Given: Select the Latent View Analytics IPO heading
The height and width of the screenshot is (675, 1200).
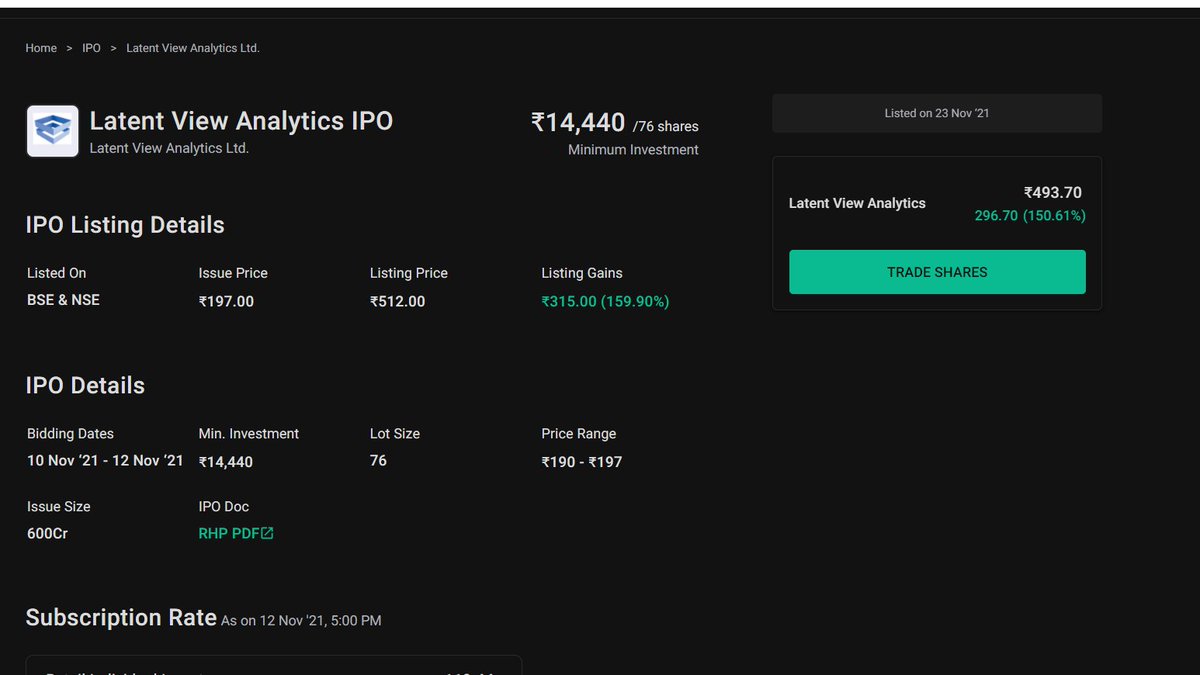Looking at the screenshot, I should click(x=241, y=121).
